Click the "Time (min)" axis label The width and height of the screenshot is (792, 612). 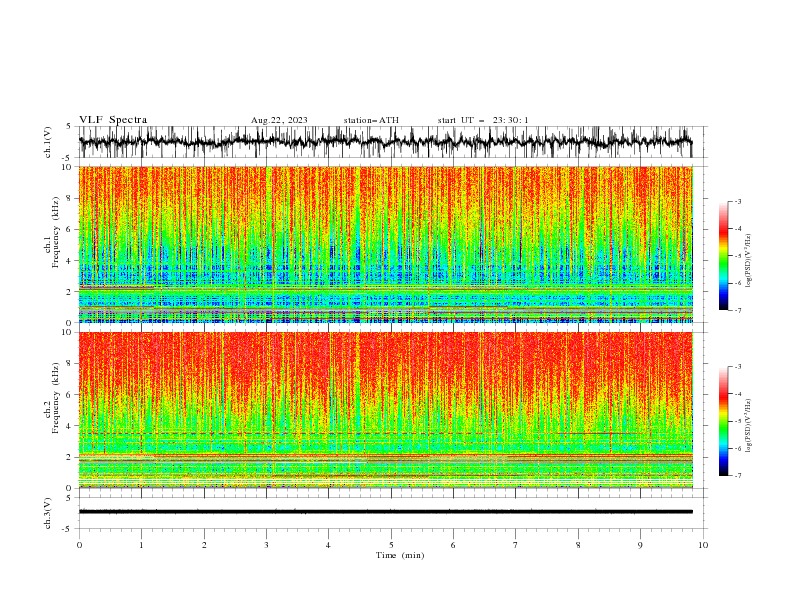[x=400, y=555]
